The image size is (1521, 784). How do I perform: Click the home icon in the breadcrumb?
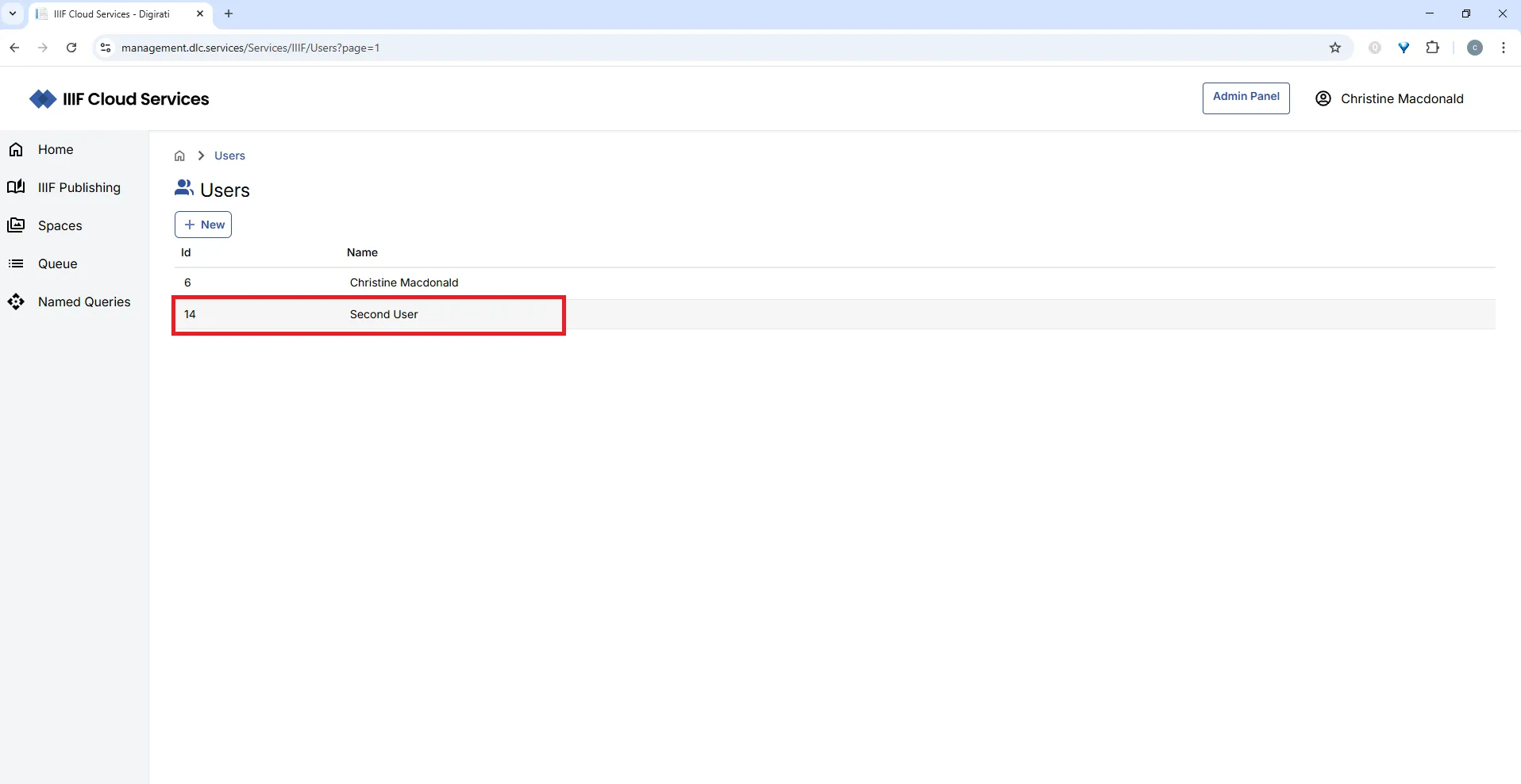(x=179, y=156)
